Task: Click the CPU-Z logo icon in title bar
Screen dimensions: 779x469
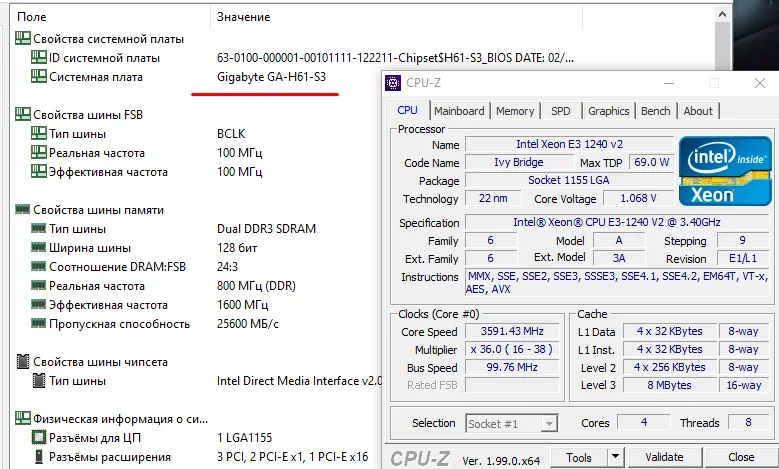Action: (393, 83)
